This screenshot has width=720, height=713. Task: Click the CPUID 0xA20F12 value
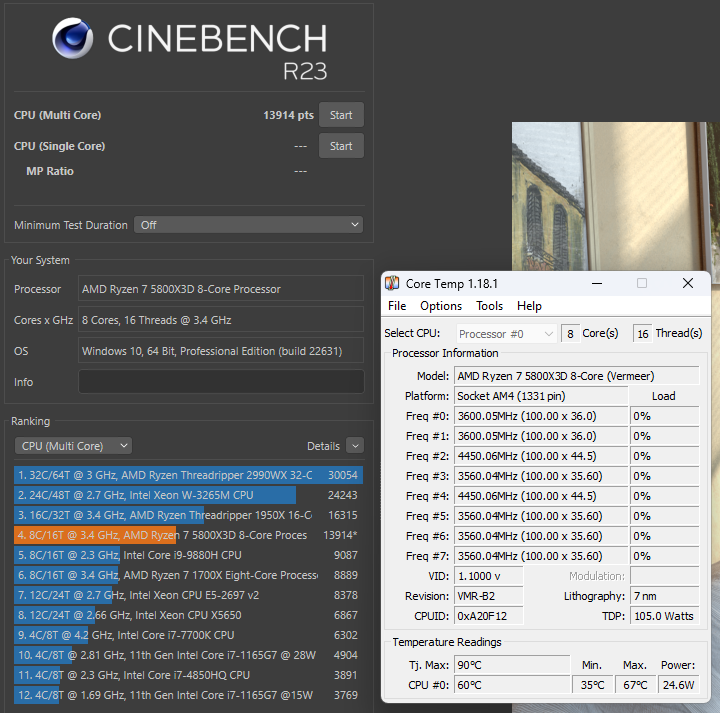[489, 616]
